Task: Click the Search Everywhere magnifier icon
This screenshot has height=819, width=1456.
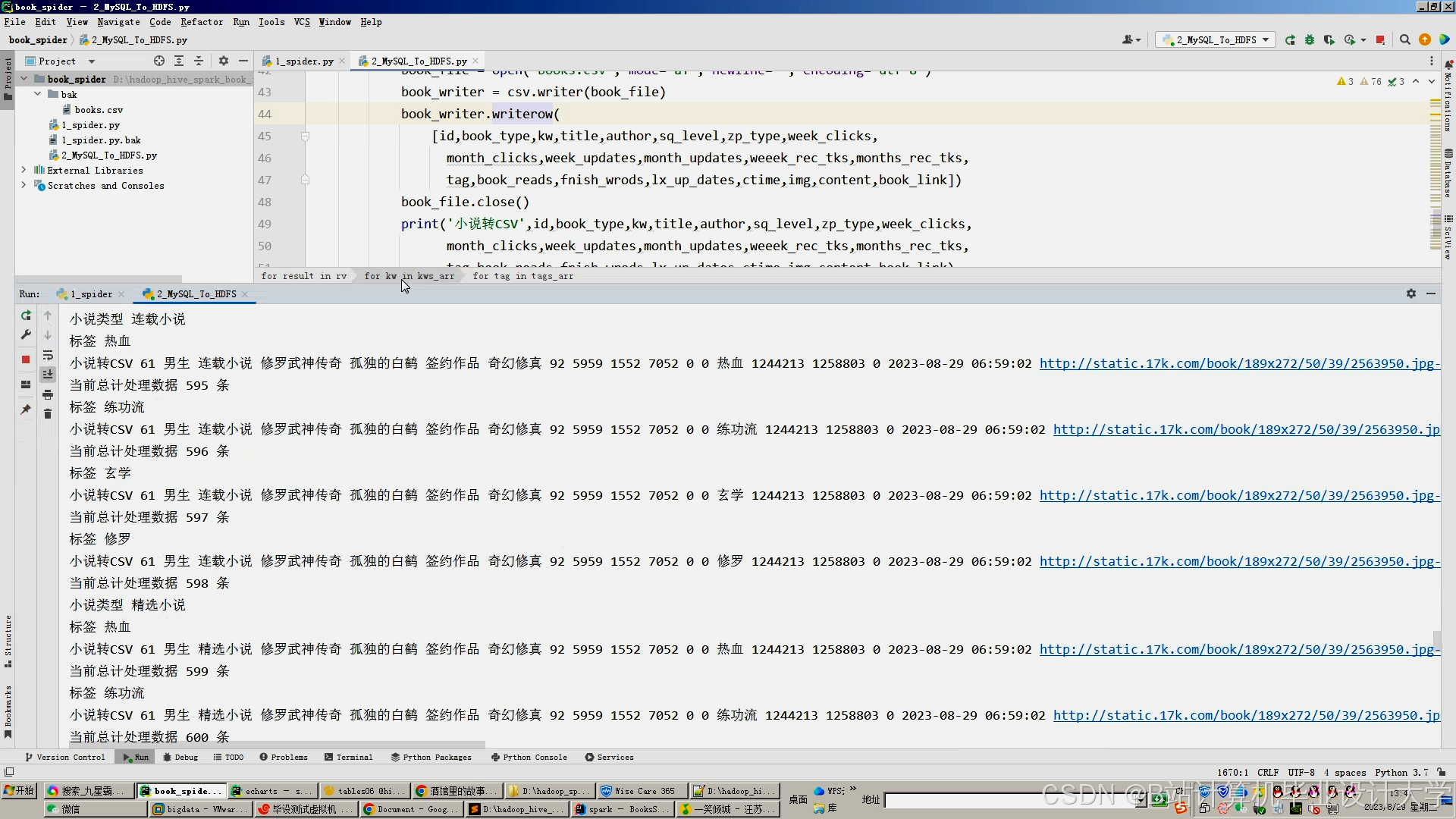Action: click(x=1405, y=40)
